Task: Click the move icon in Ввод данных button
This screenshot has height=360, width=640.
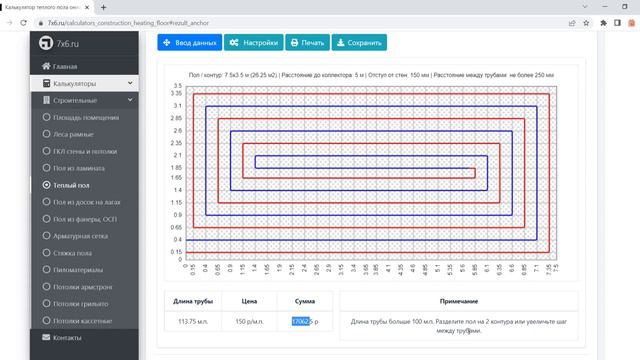Action: [167, 42]
